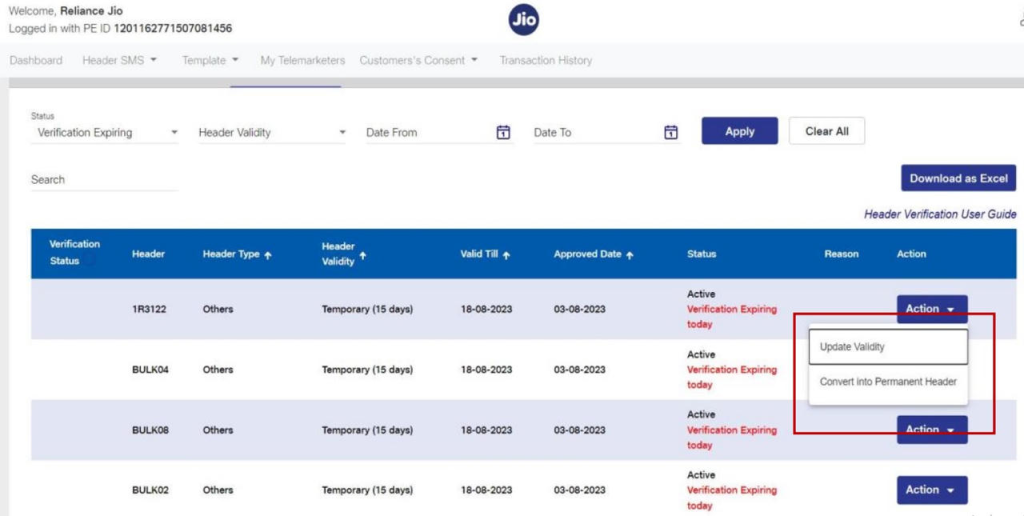1024x516 pixels.
Task: Click header cell BULK02
Action: pyautogui.click(x=151, y=490)
